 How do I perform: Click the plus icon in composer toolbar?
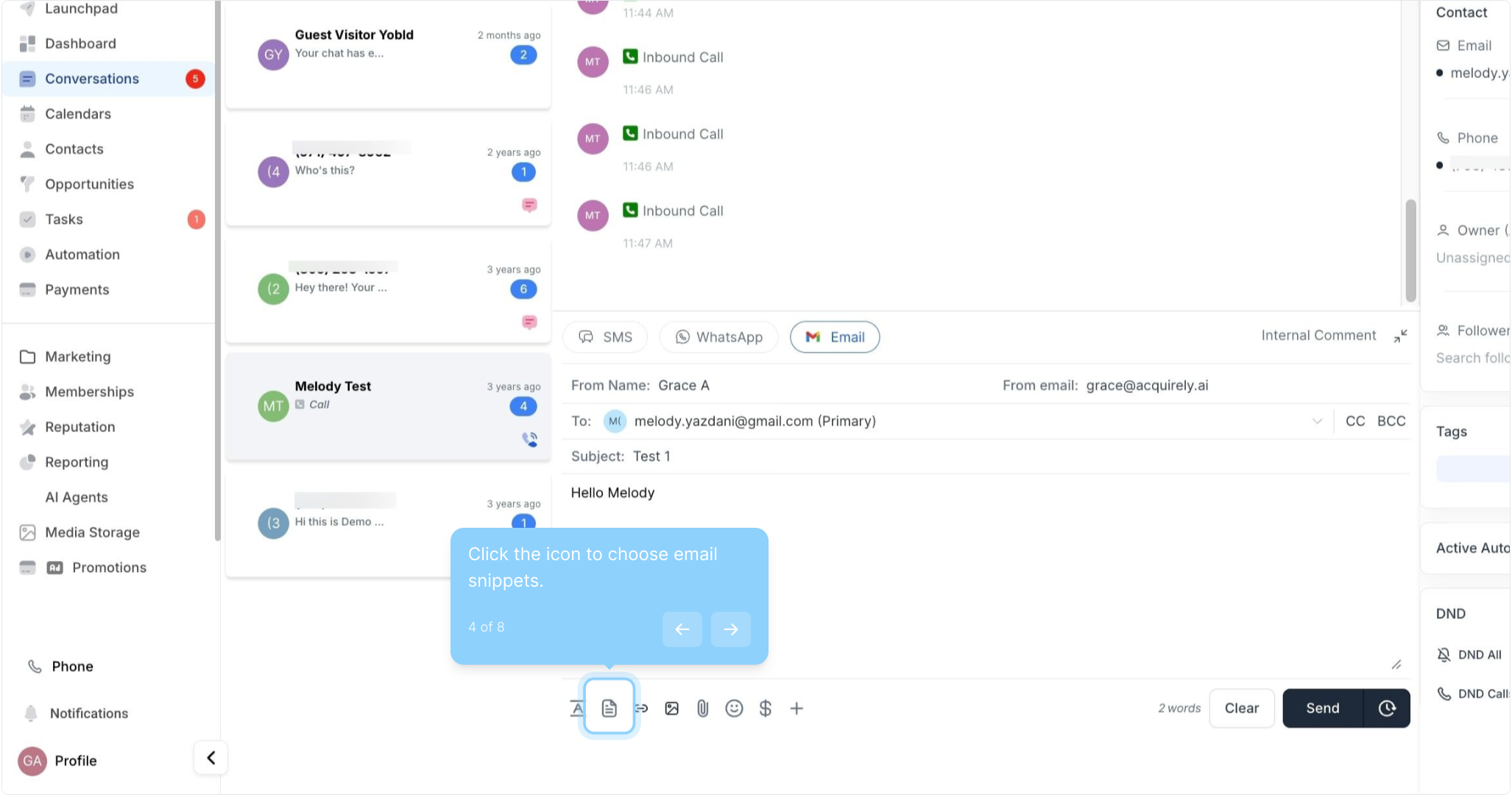click(796, 708)
